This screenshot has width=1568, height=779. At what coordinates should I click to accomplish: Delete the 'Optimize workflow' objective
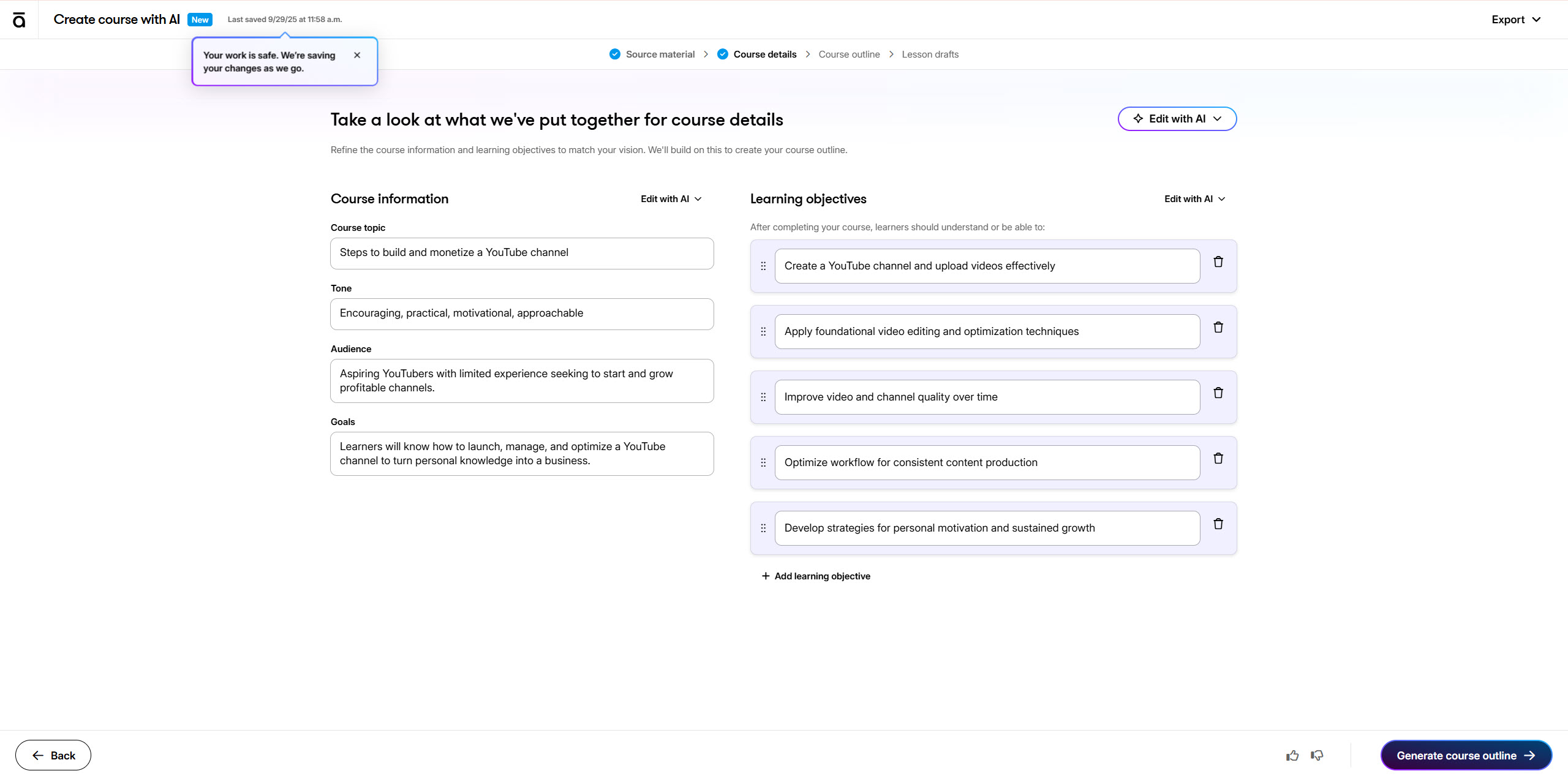coord(1218,459)
